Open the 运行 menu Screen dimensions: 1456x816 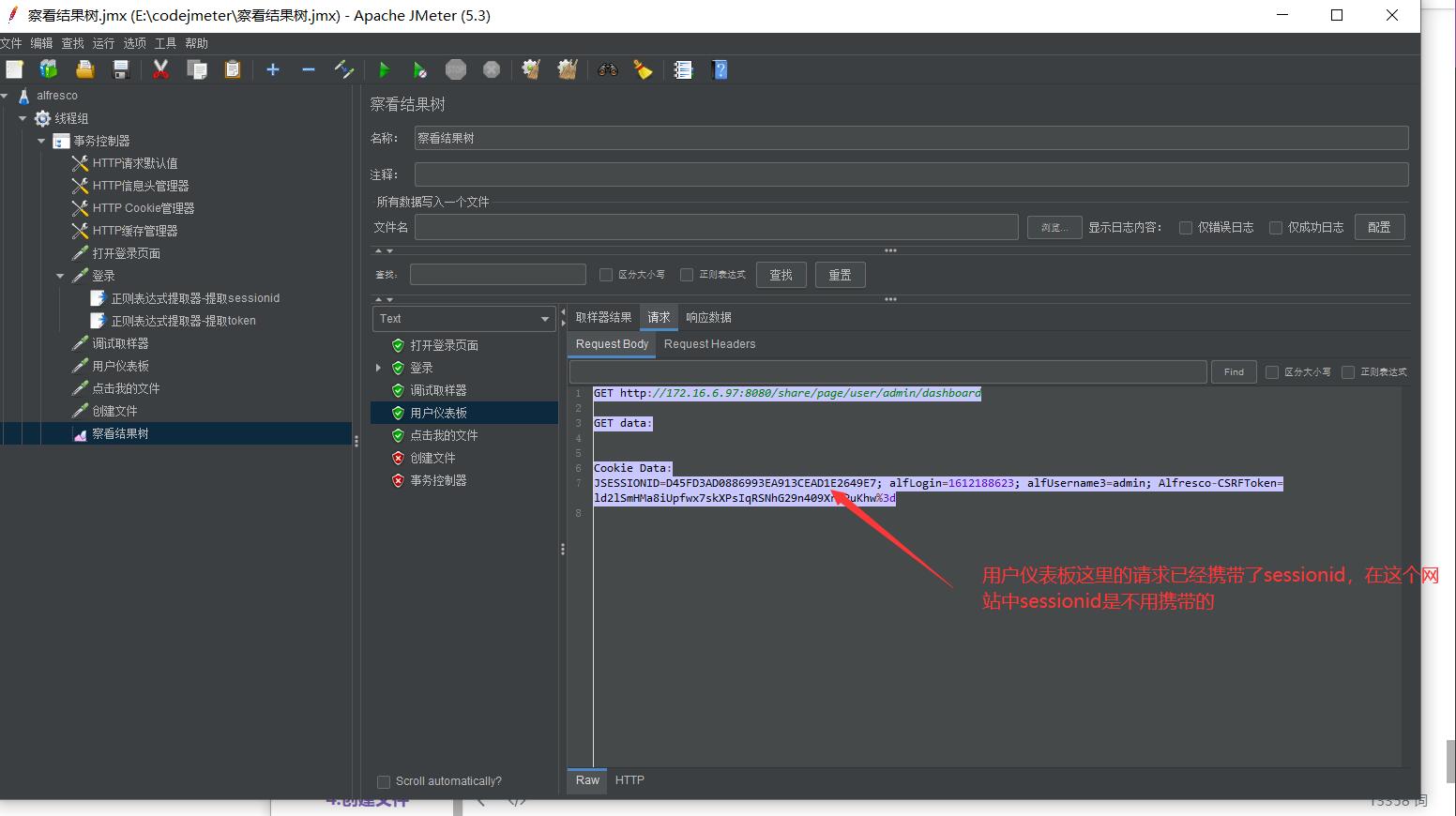103,43
